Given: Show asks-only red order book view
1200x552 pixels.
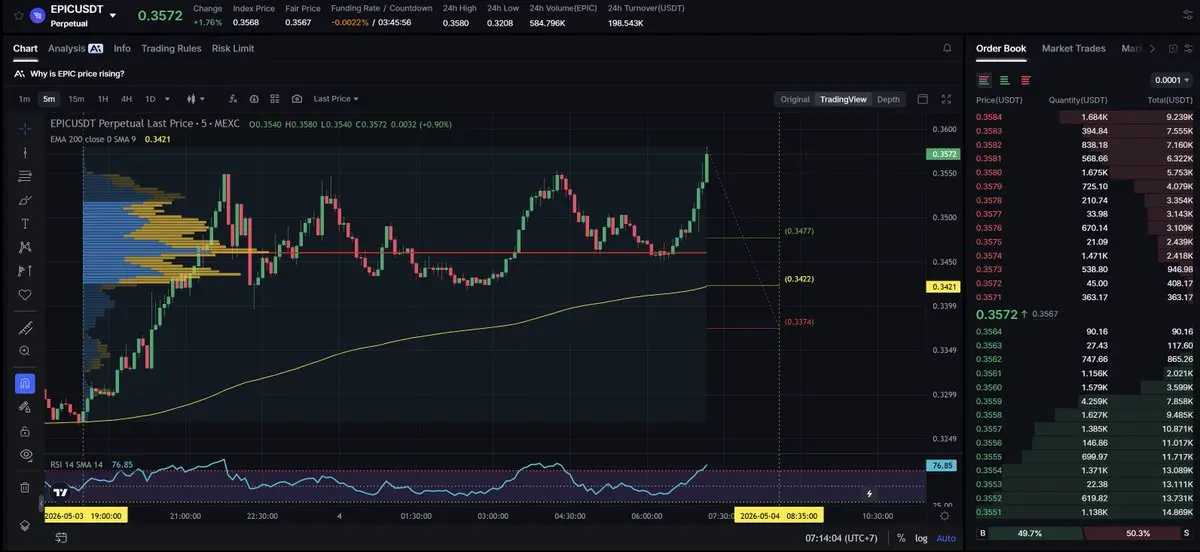Looking at the screenshot, I should 1026,80.
